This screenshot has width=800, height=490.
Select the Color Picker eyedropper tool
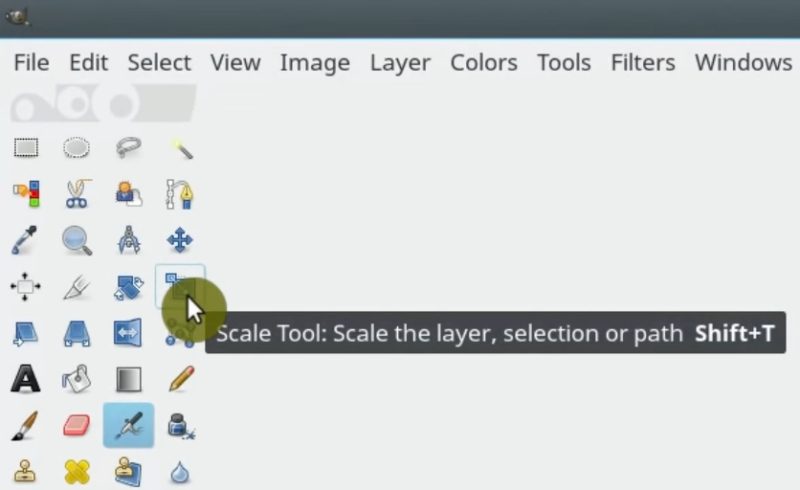pyautogui.click(x=24, y=240)
